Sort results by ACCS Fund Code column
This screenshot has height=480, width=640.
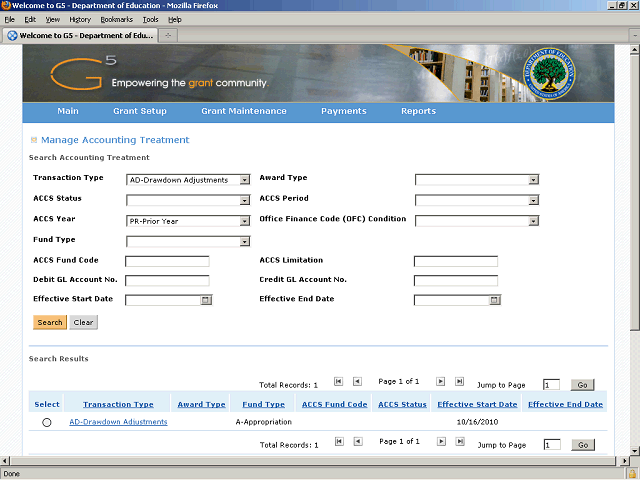pos(335,404)
